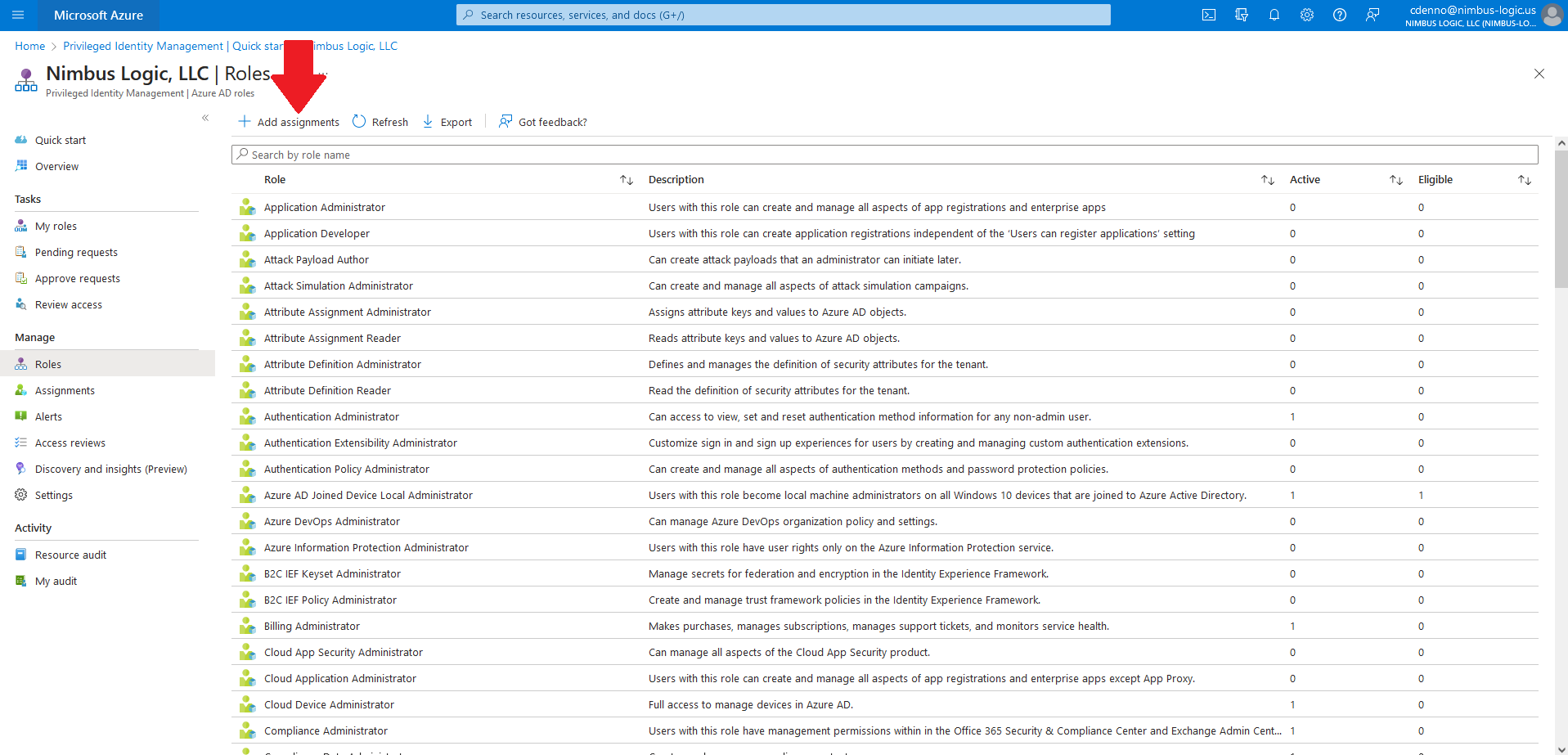The image size is (1568, 755).
Task: Click Got feedback? in command bar
Action: click(x=543, y=122)
